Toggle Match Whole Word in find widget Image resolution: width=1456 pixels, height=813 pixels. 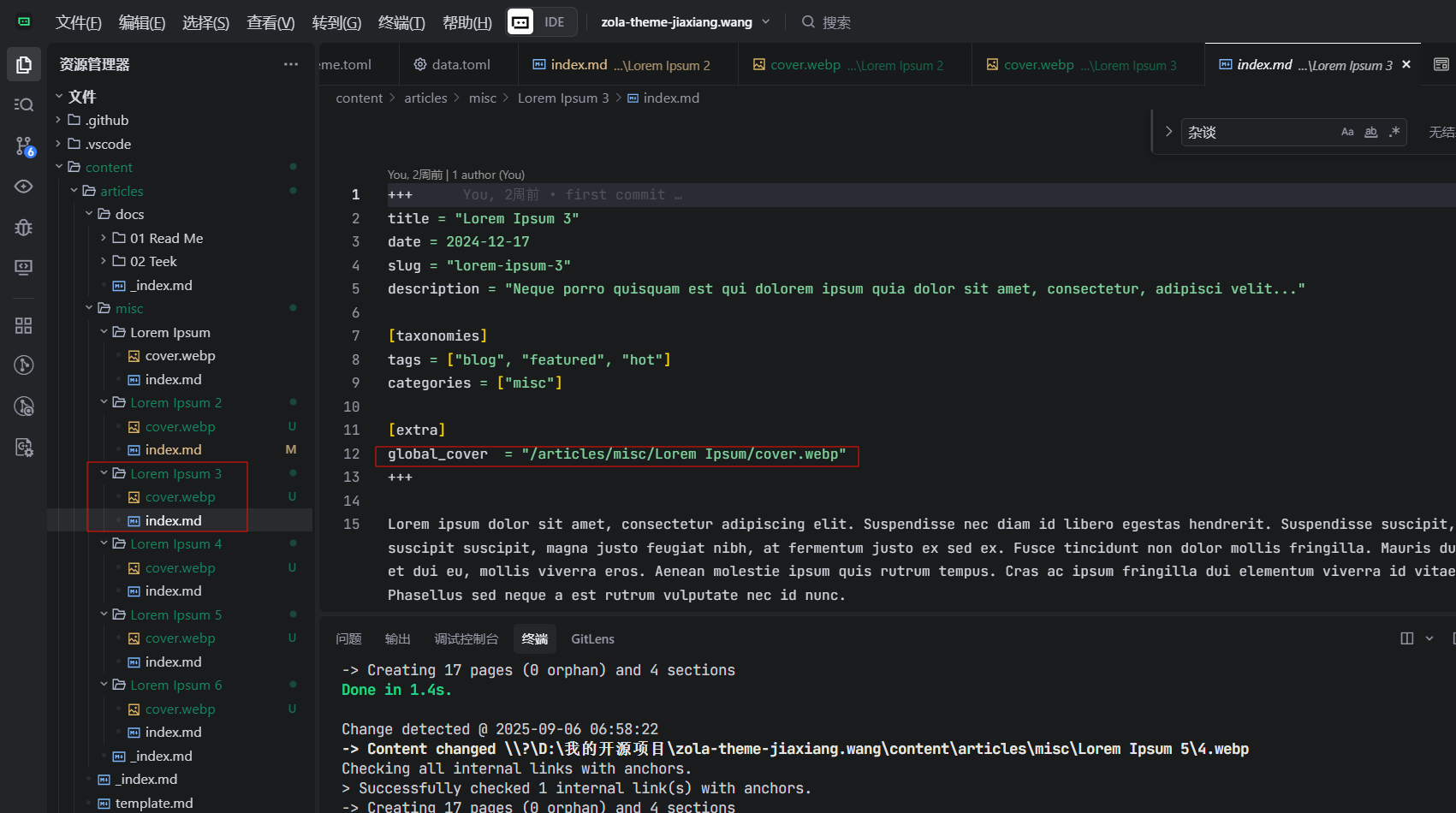[x=1370, y=132]
